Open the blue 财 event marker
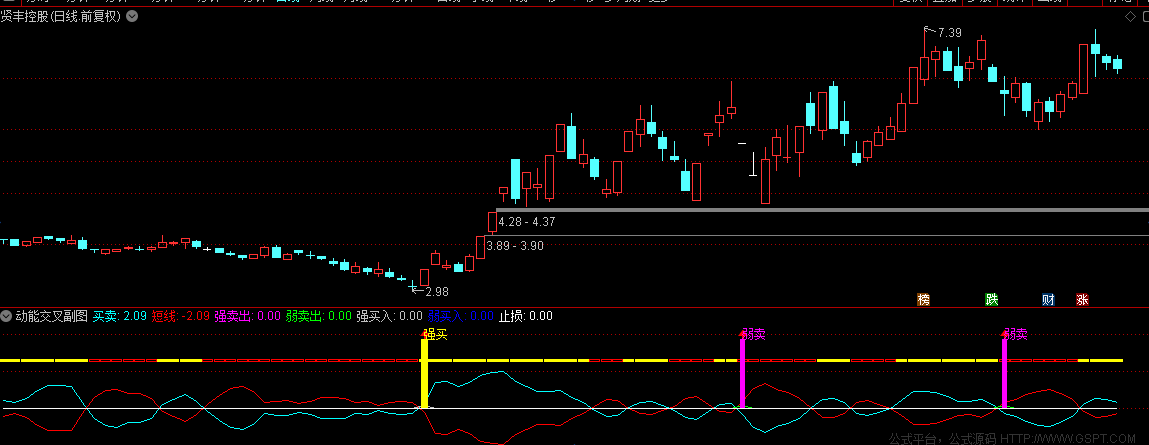 coord(1048,299)
